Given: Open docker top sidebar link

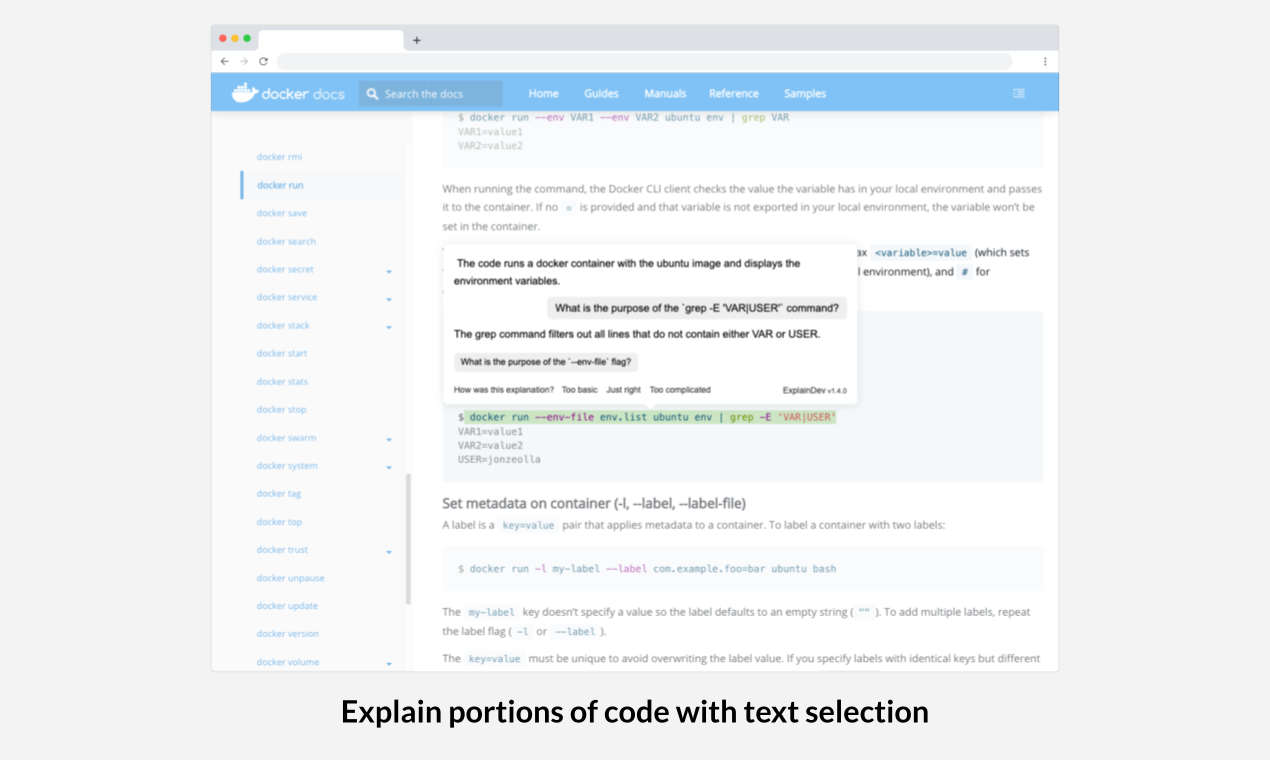Looking at the screenshot, I should tap(279, 521).
